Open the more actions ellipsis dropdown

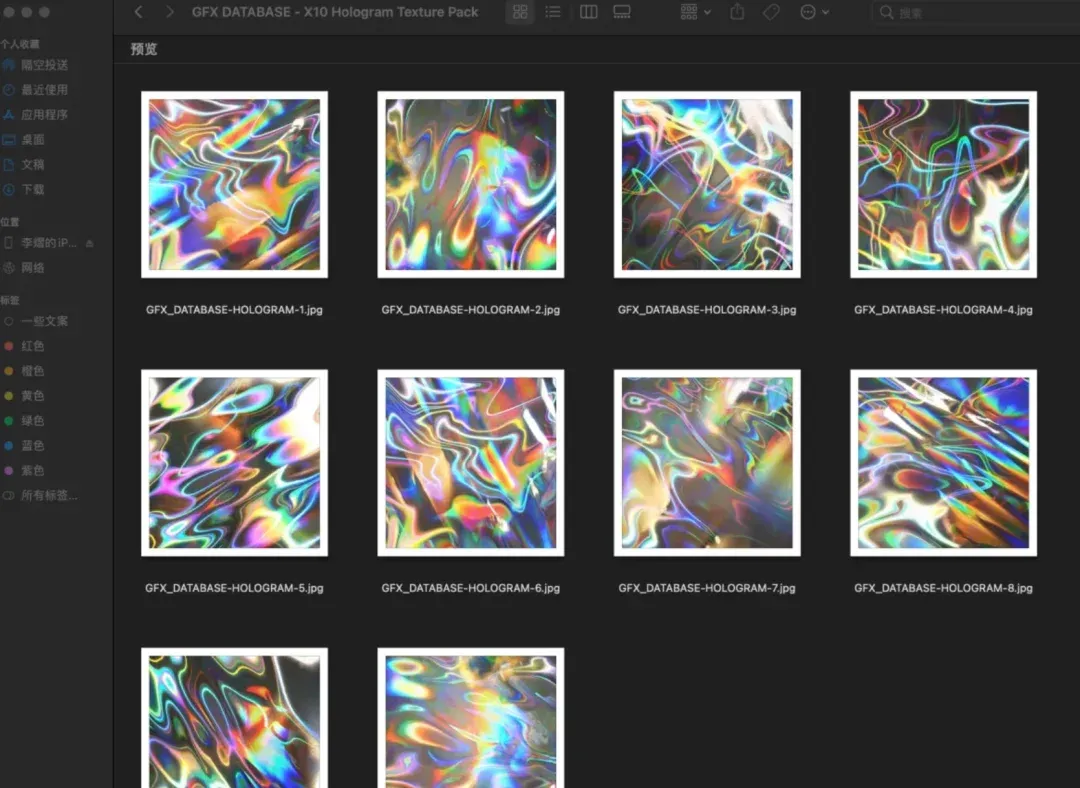tap(814, 12)
